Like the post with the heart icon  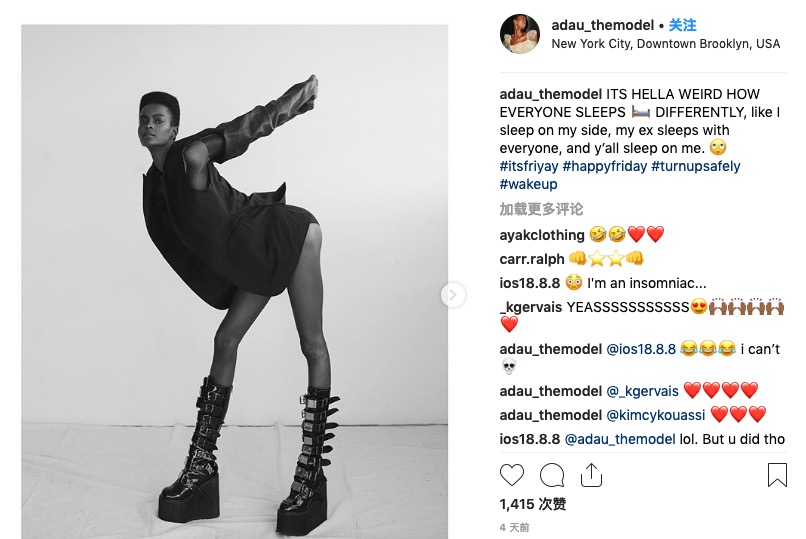511,475
